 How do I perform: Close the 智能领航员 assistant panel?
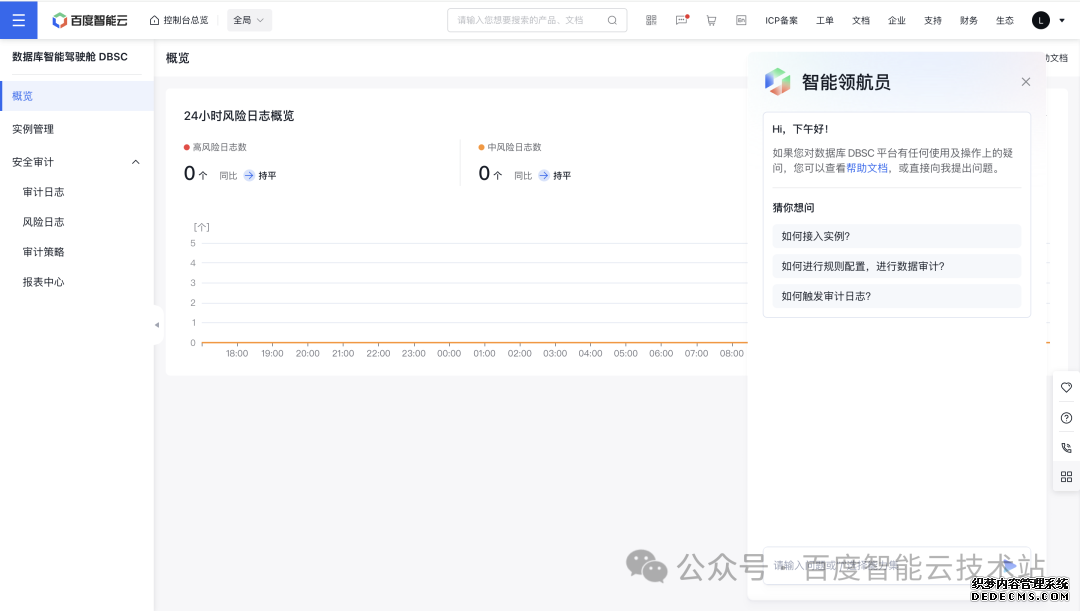click(1025, 82)
